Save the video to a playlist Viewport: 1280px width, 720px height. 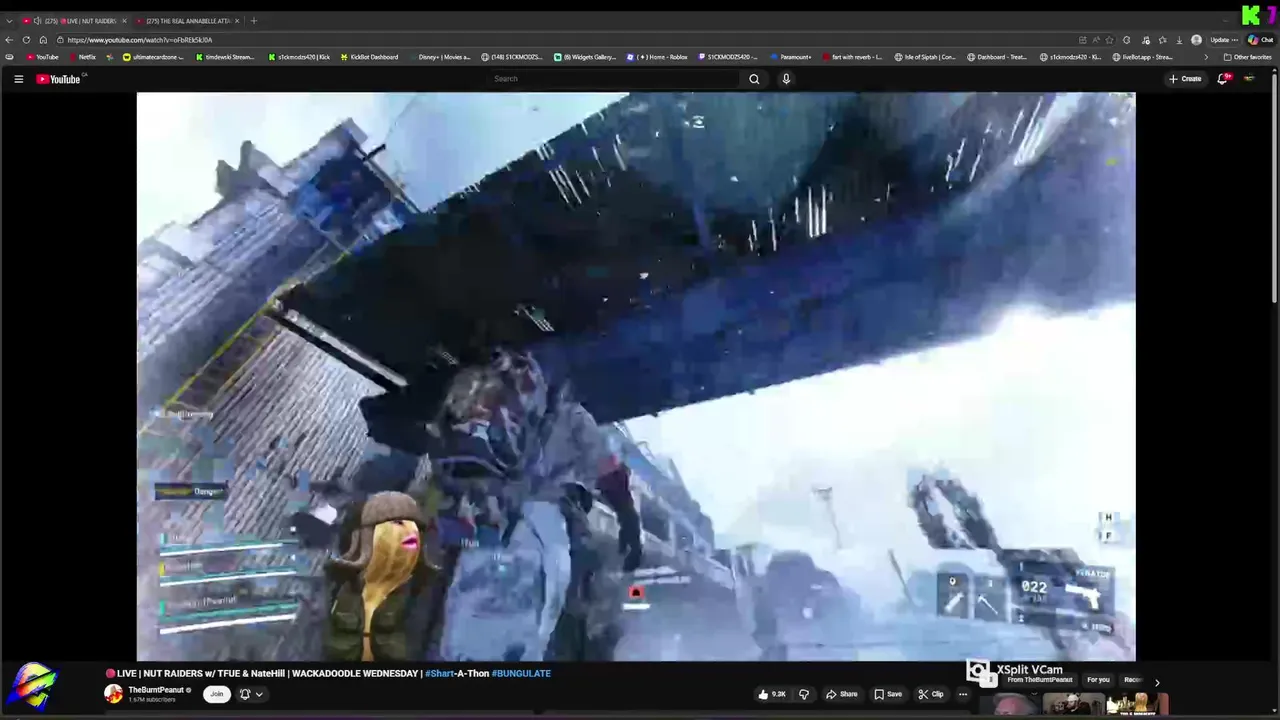point(888,694)
